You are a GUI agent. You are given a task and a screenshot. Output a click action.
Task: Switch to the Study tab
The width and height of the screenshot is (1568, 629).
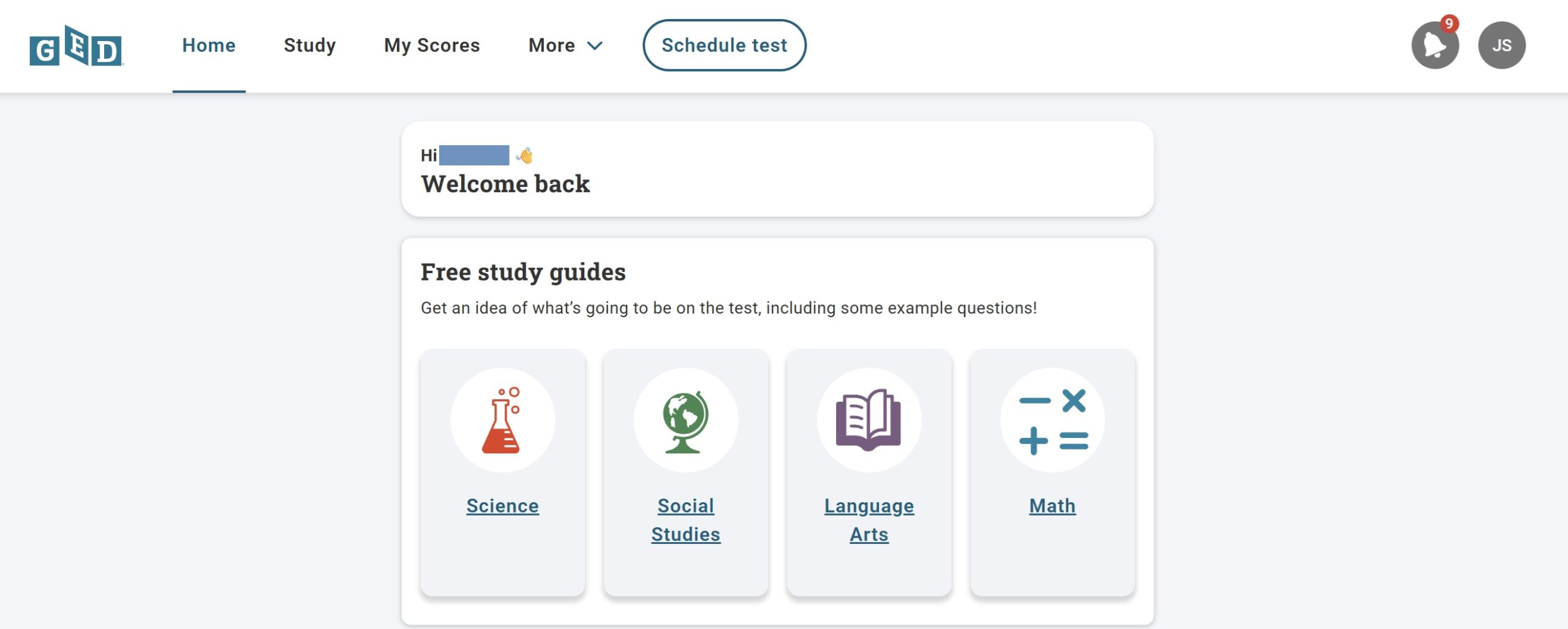pos(309,45)
